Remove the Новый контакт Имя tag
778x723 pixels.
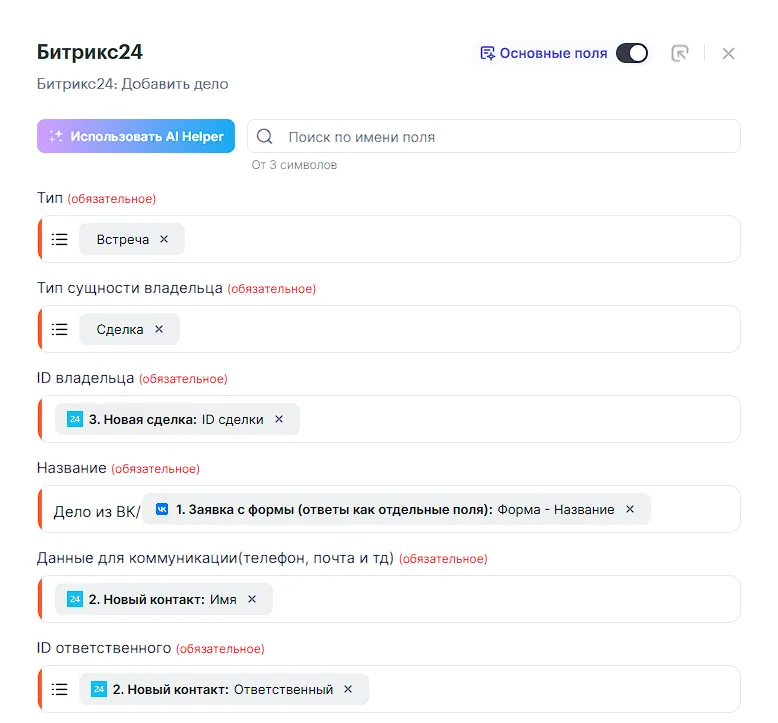pos(252,600)
